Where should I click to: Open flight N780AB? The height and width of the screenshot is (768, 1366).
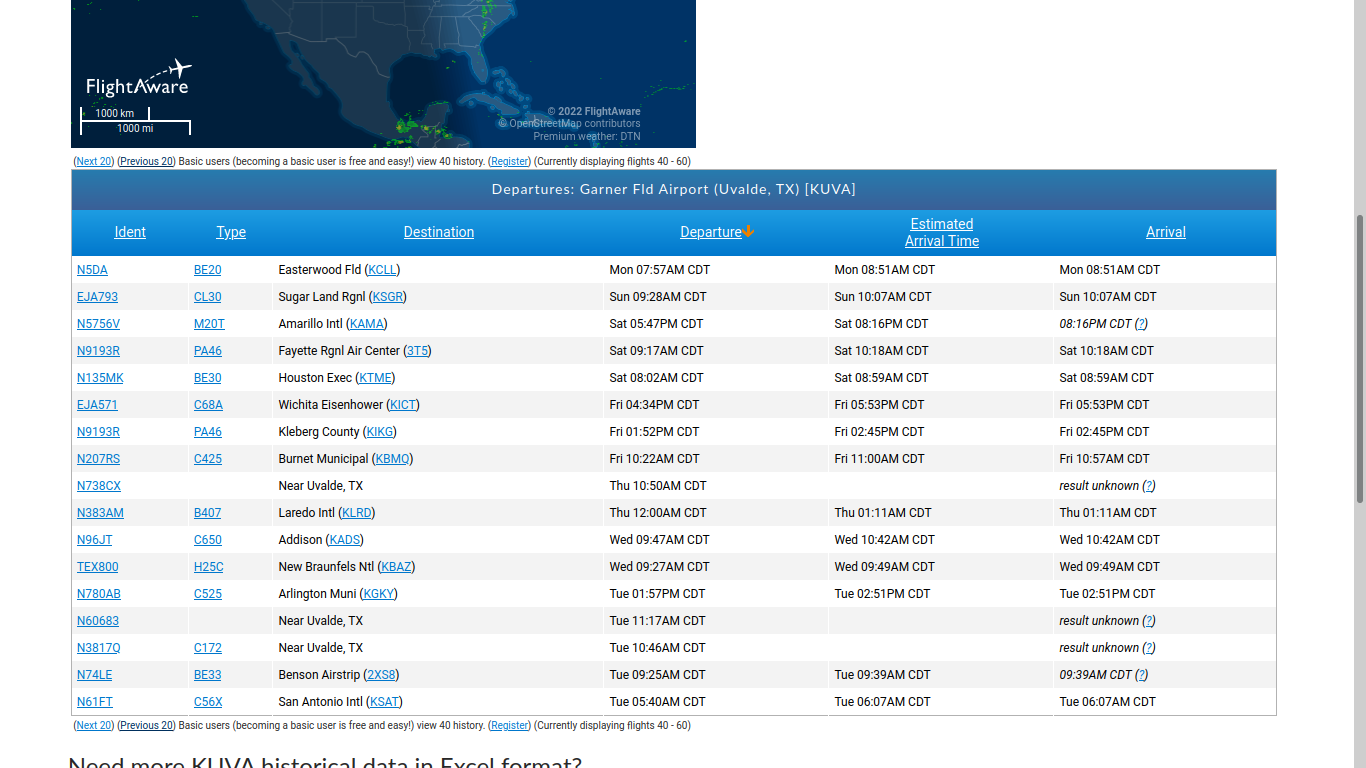(99, 594)
